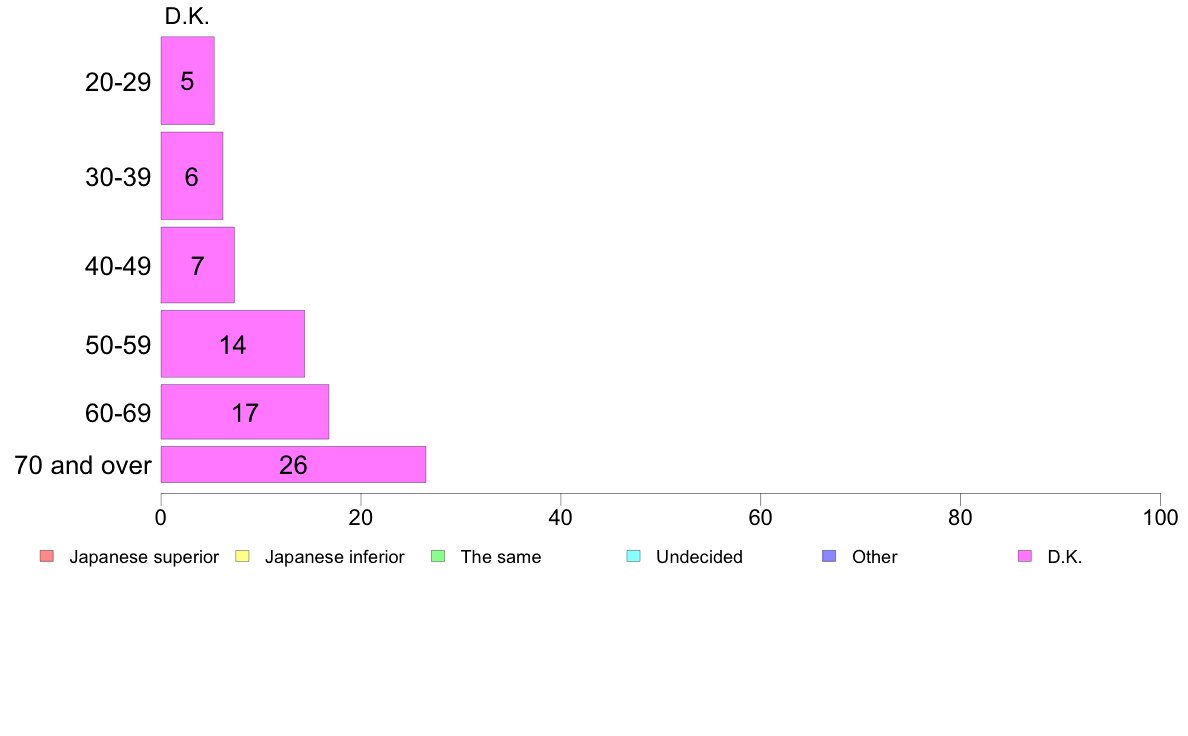This screenshot has width=1188, height=736.
Task: Click the 60-69 bar with value 17
Action: (x=244, y=412)
